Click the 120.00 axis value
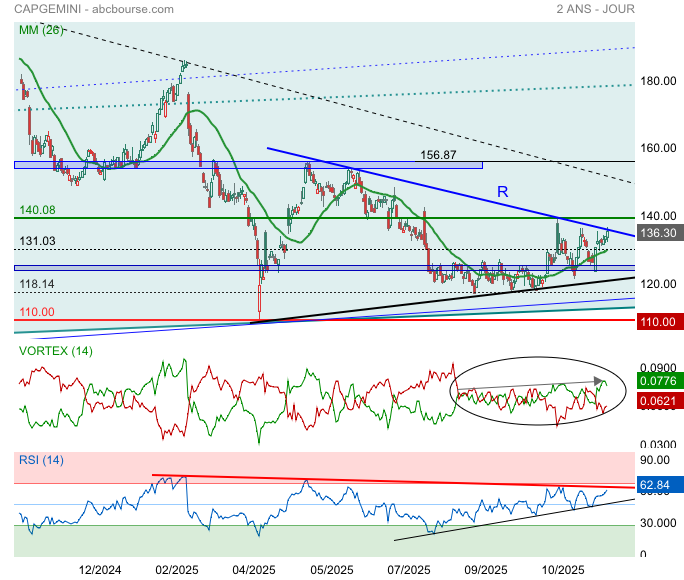This screenshot has height=580, width=684. pyautogui.click(x=658, y=284)
